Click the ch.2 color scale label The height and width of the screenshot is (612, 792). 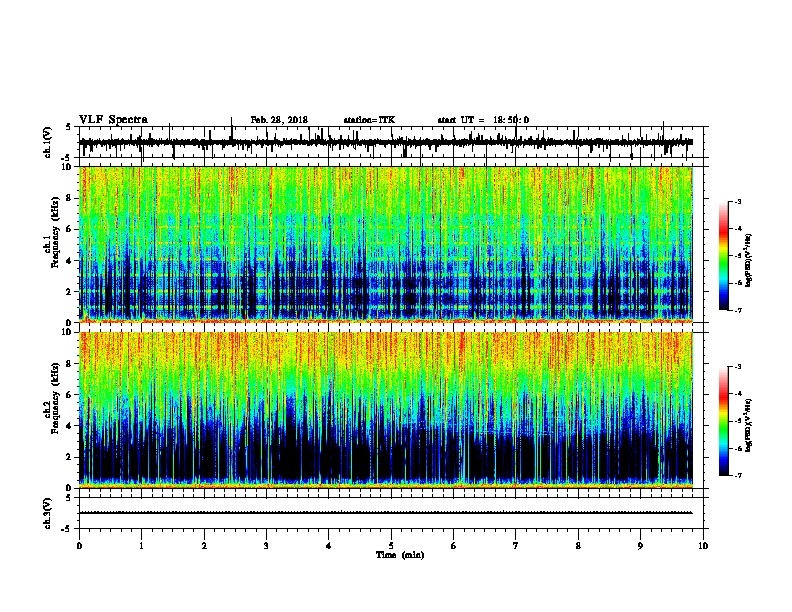(749, 425)
